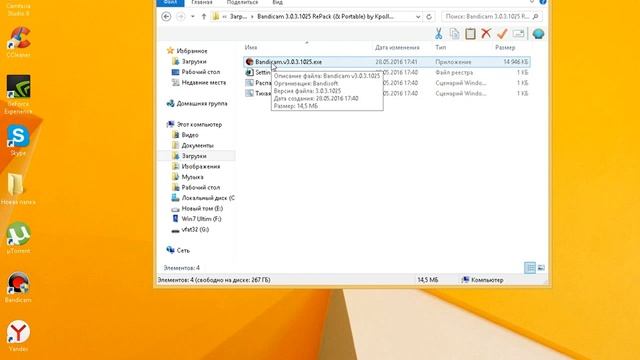Click the teal shell icon in toolbar
This screenshot has height=360, width=640.
pos(538,33)
